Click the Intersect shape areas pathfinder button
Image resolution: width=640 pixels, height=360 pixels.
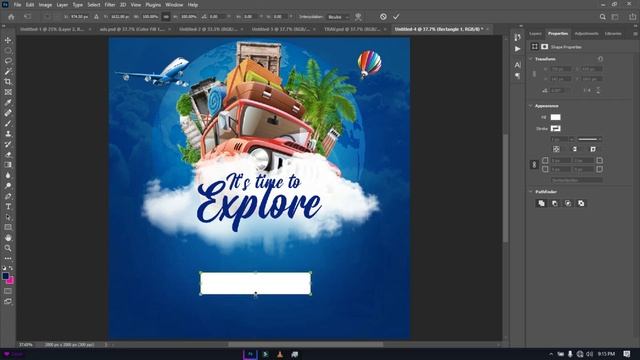point(568,203)
